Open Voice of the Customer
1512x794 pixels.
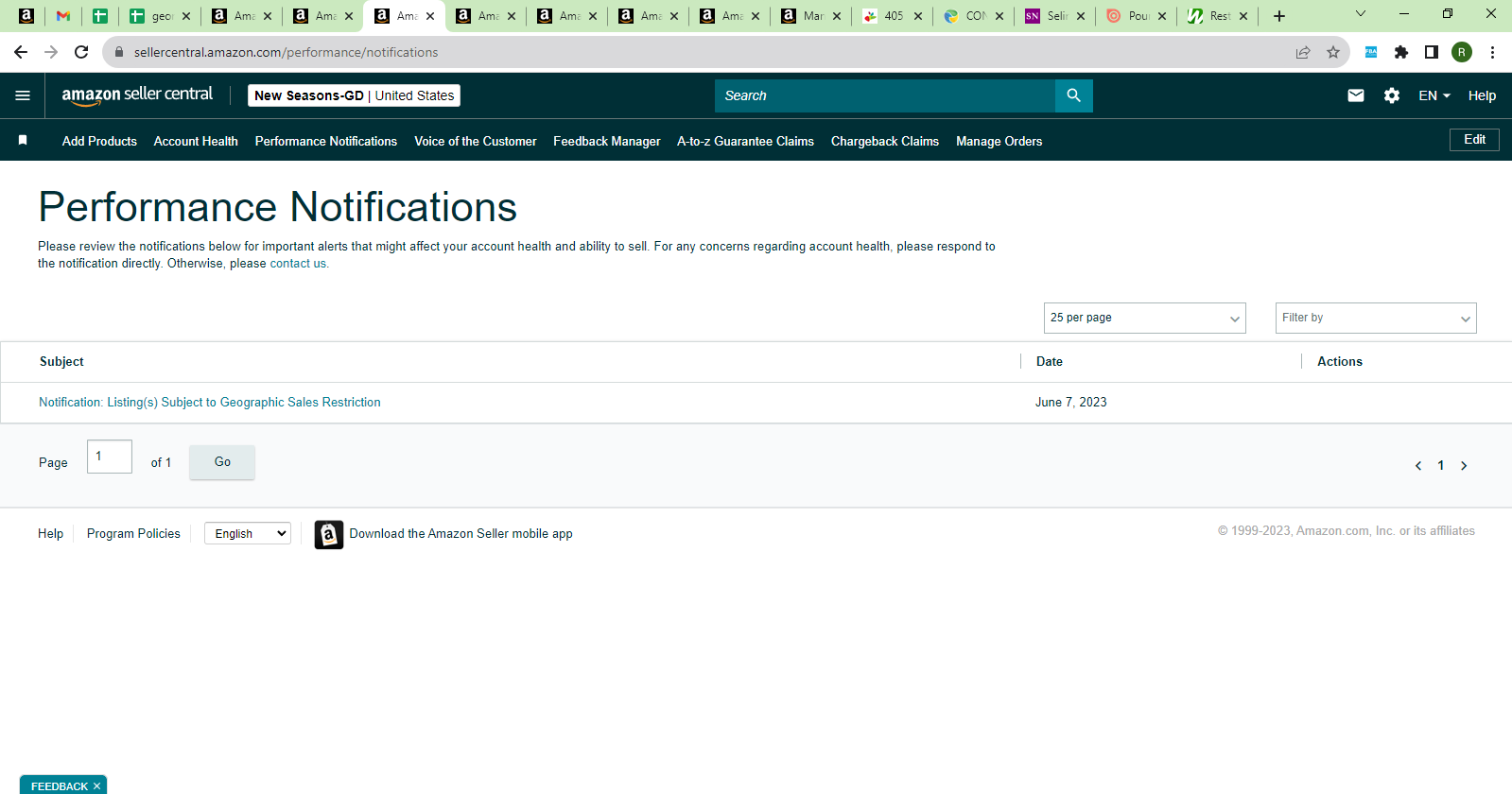coord(476,141)
